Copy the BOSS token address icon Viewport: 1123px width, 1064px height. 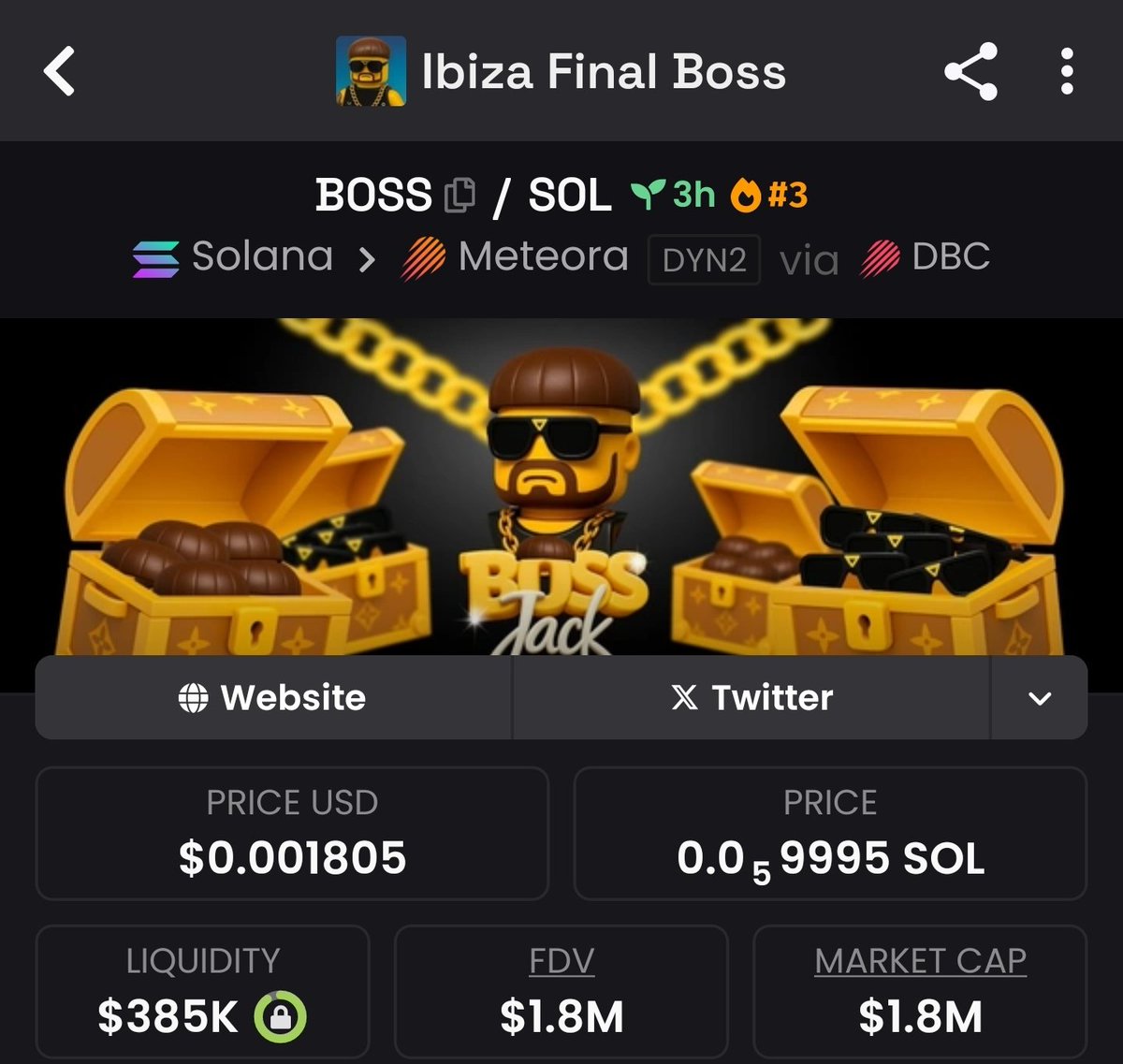coord(459,195)
